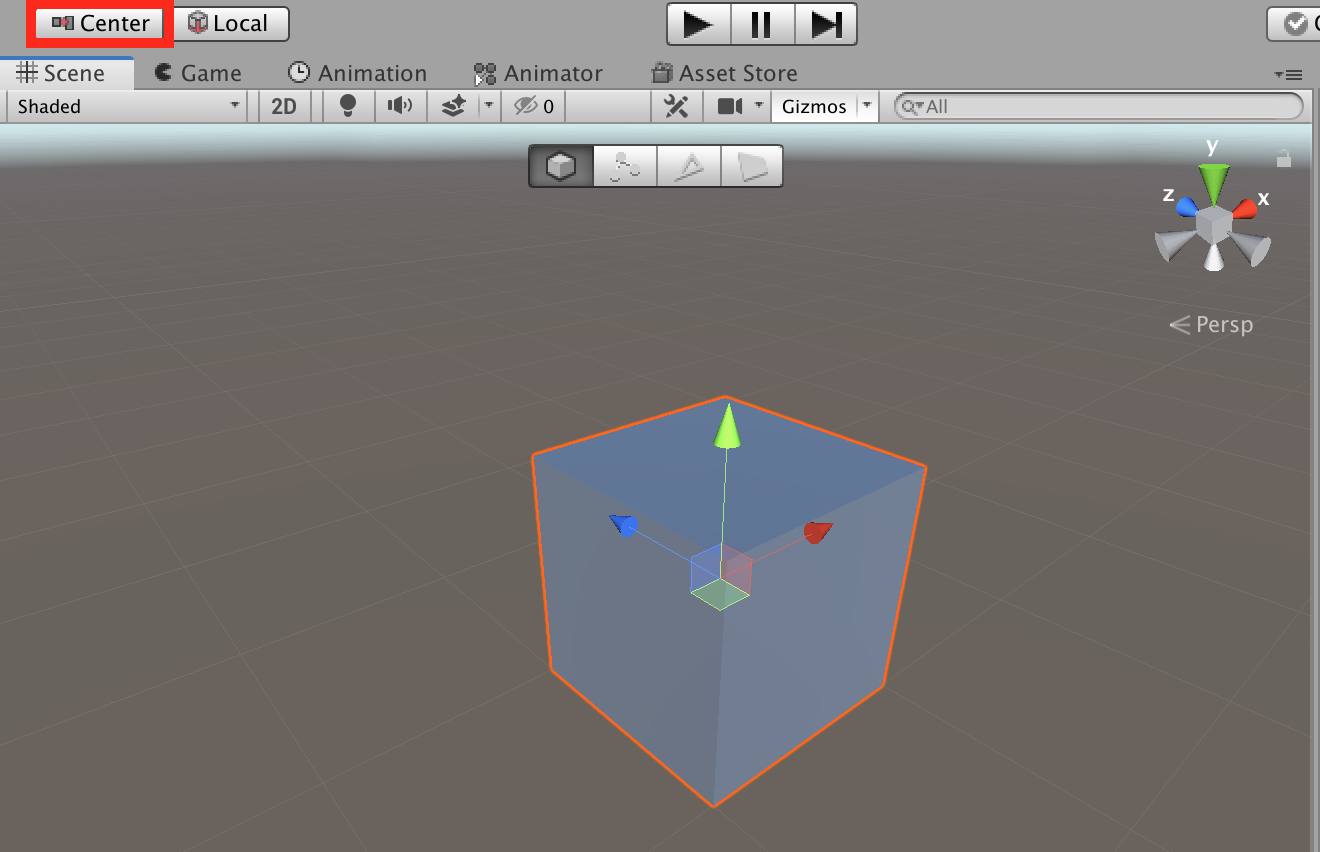This screenshot has width=1320, height=852.
Task: Toggle the Gizmos button
Action: click(x=814, y=106)
